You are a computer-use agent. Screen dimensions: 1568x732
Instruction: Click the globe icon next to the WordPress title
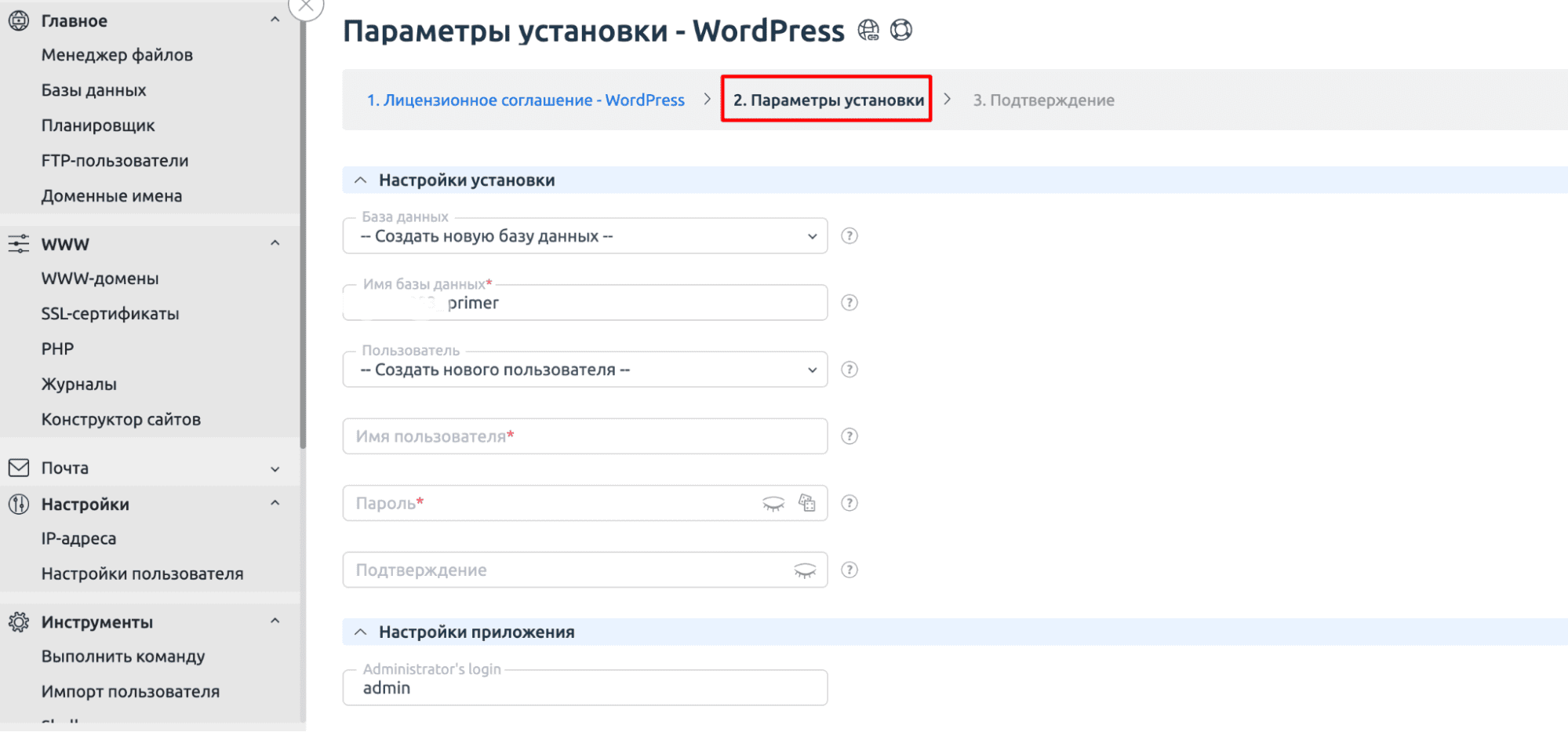click(x=868, y=30)
